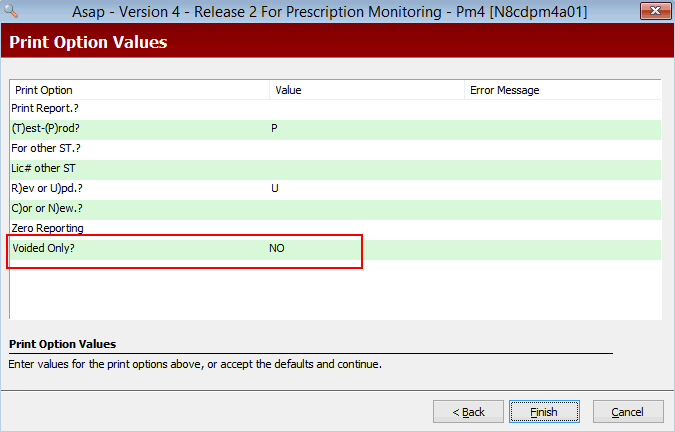This screenshot has height=432, width=675.
Task: Cancel the print options wizard
Action: (628, 412)
